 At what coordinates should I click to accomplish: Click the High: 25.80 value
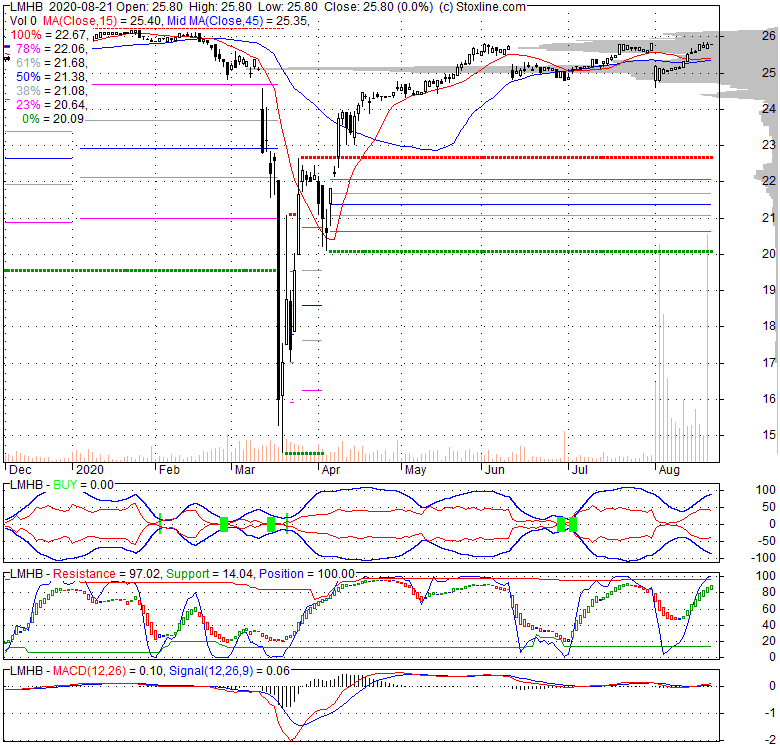pyautogui.click(x=221, y=7)
